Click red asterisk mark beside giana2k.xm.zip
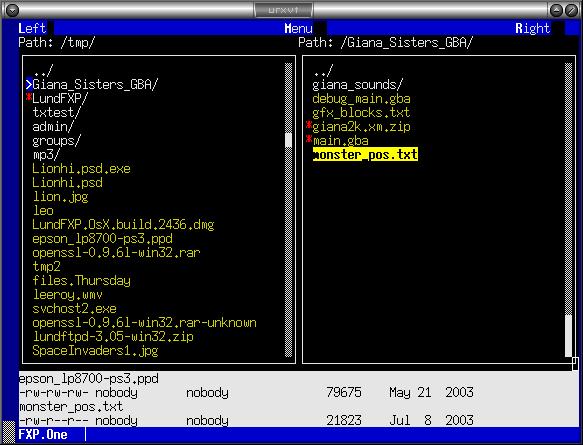Viewport: 583px width, 445px height. (x=309, y=125)
